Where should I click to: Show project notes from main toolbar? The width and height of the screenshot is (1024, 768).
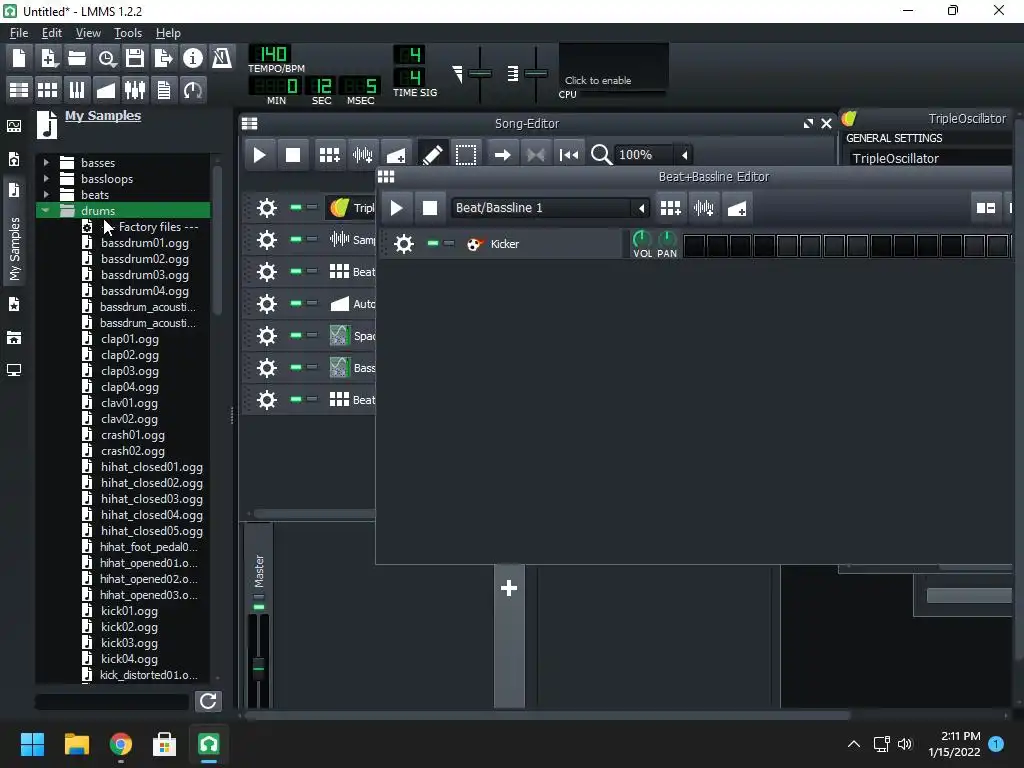(x=164, y=89)
